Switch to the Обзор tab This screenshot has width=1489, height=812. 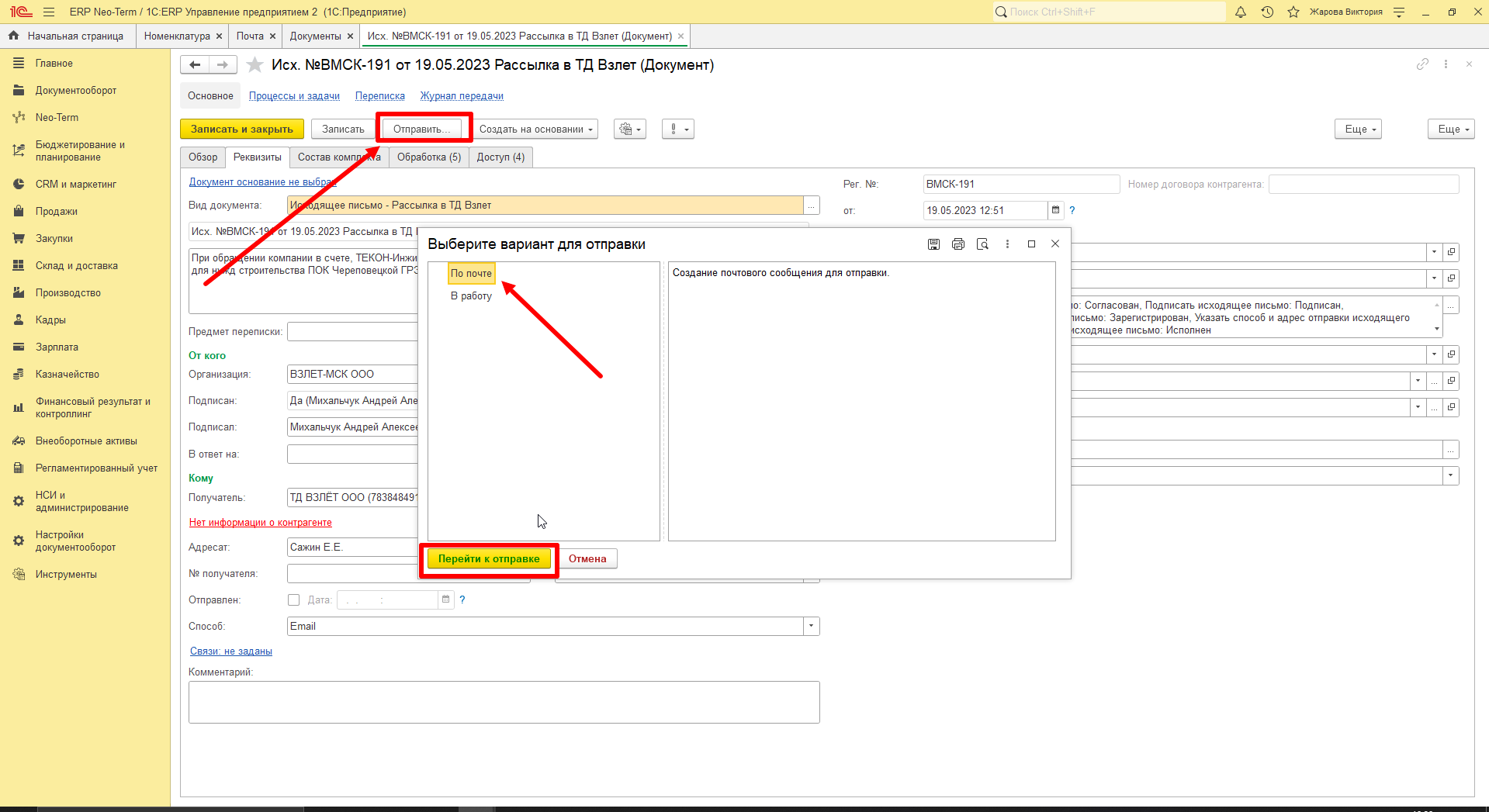203,157
